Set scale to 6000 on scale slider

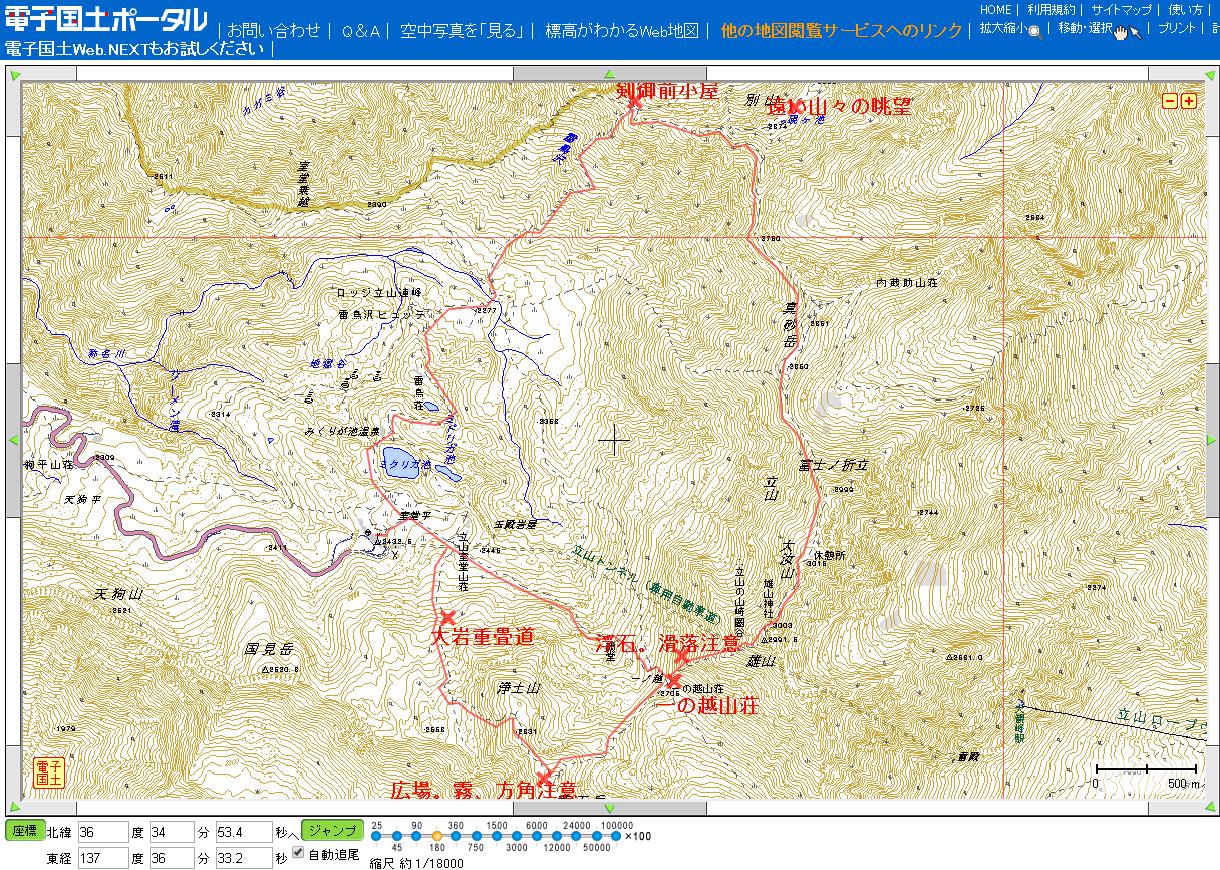(x=536, y=835)
